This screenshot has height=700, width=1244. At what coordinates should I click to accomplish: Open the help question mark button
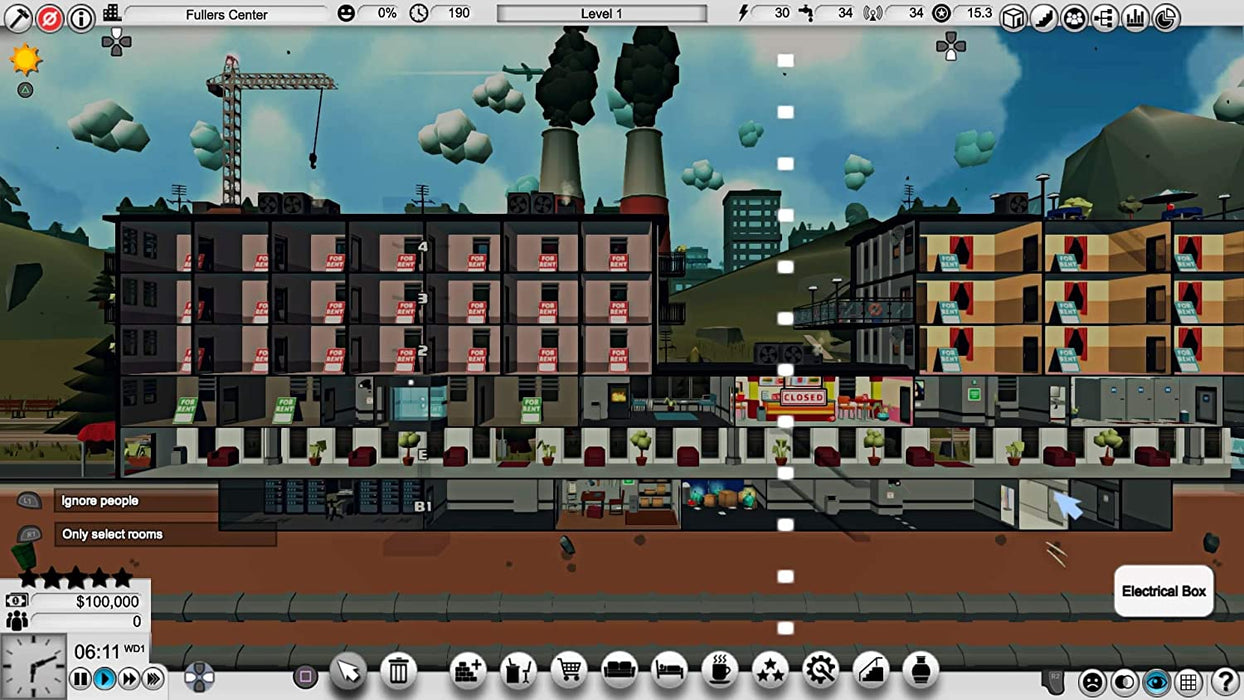coord(1221,682)
